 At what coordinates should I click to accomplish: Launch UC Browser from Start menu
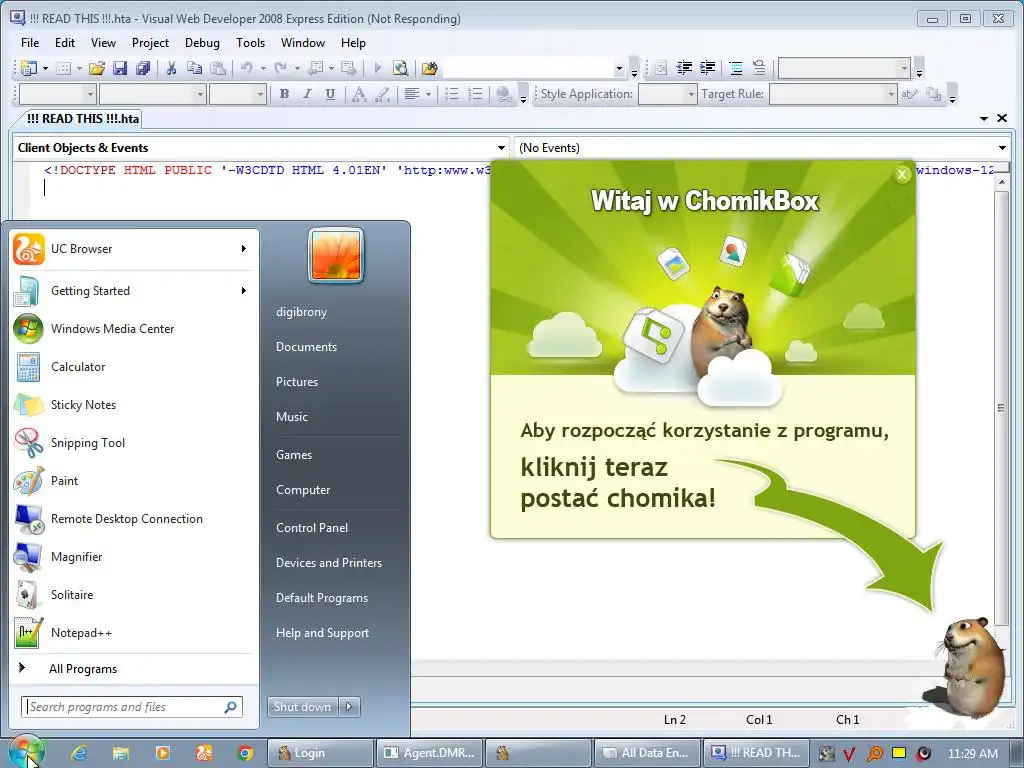[135, 249]
